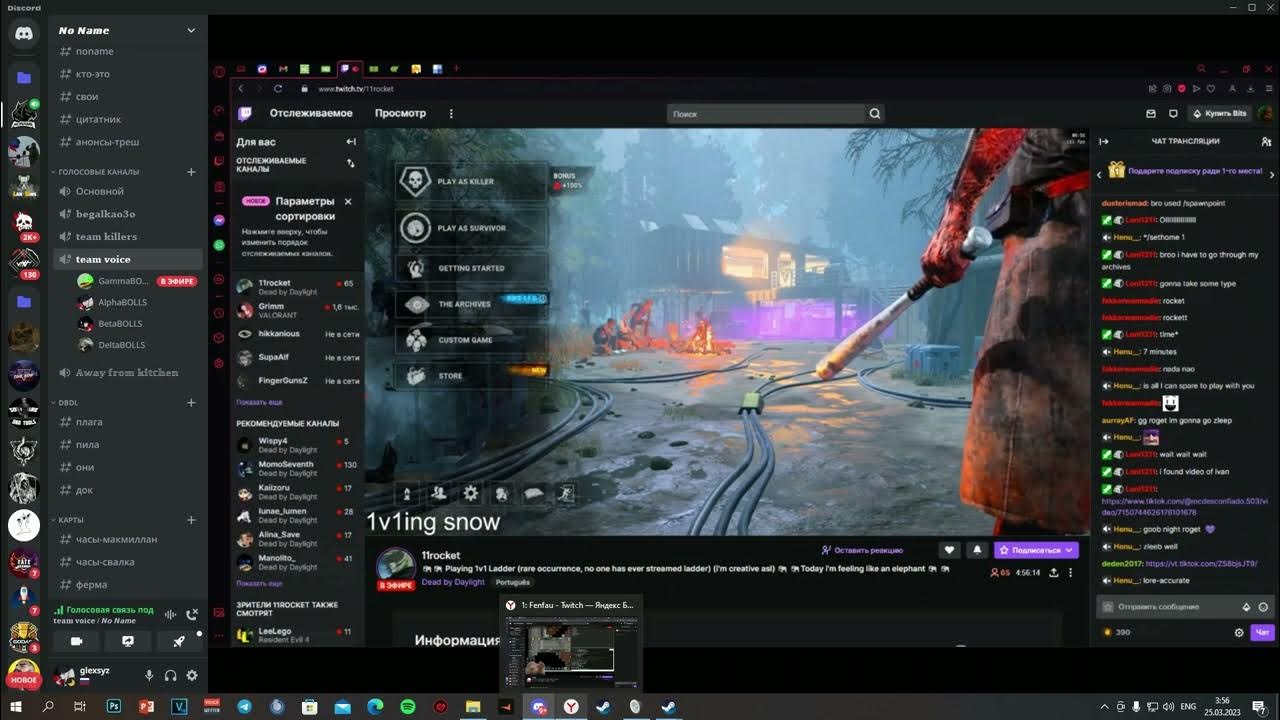Collapse the КАРТЫ category

pos(70,520)
